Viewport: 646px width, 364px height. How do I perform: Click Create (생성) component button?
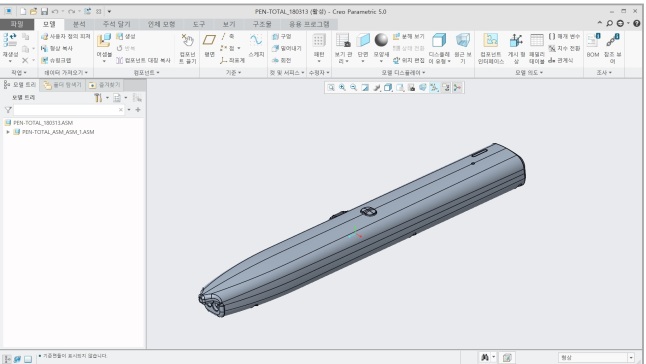click(x=126, y=37)
